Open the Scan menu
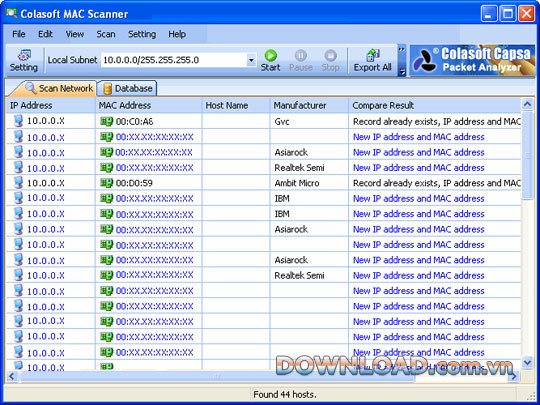The width and height of the screenshot is (540, 405). click(106, 34)
